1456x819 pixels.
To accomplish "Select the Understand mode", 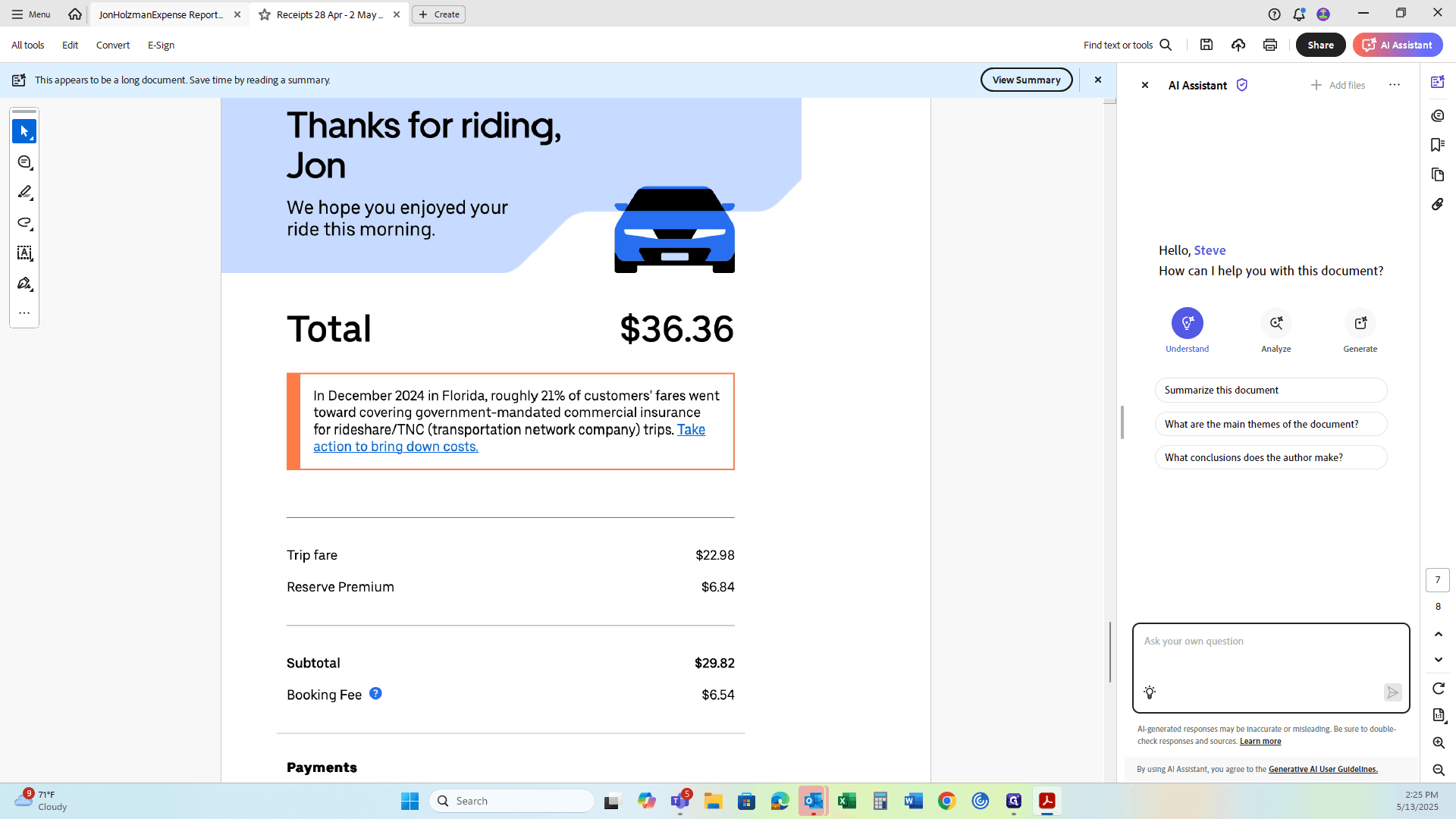I will (x=1188, y=331).
